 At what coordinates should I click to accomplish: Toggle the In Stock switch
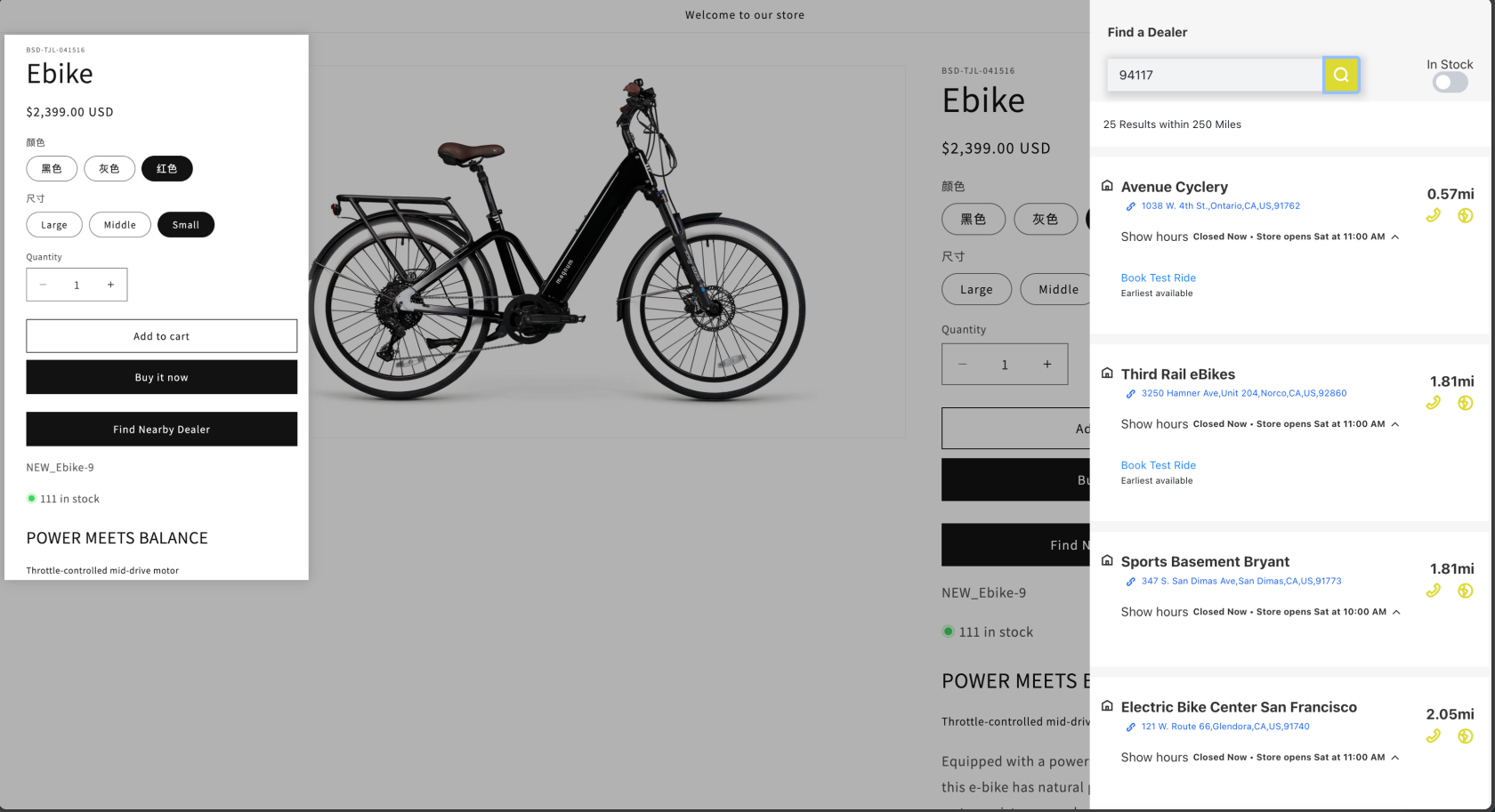coord(1449,83)
